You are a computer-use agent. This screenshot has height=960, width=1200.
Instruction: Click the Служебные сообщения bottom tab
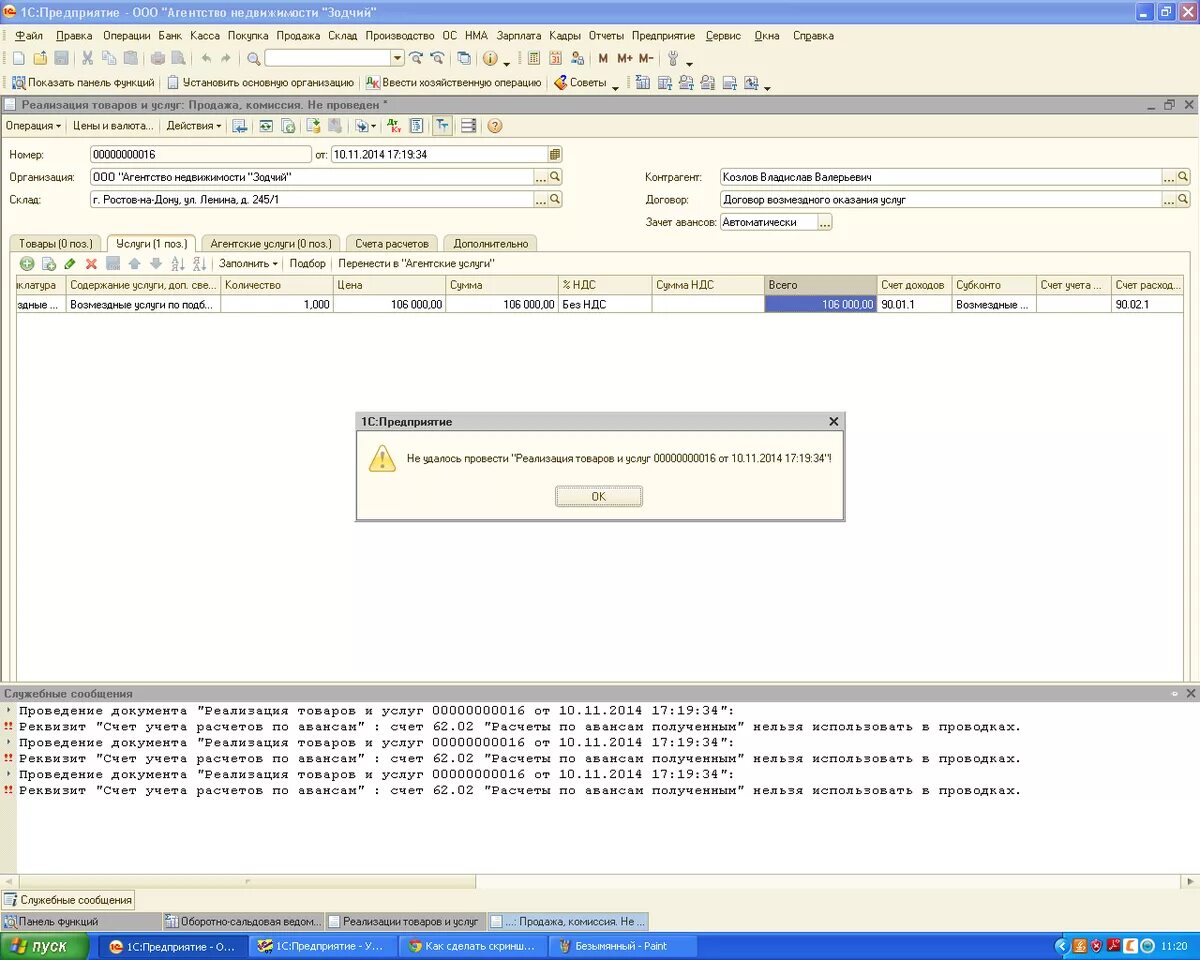point(68,900)
